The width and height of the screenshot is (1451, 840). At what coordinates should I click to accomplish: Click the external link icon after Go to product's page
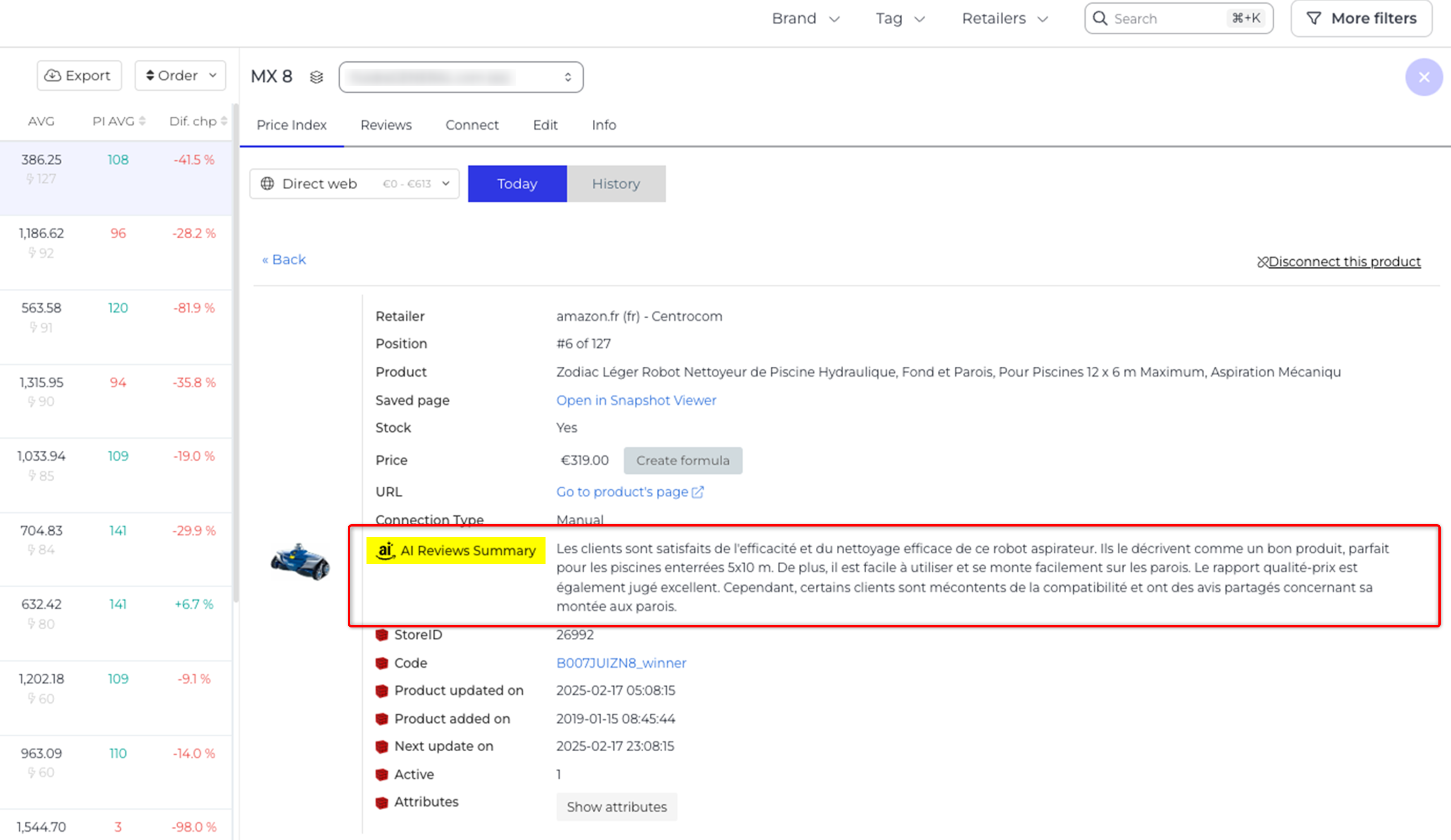[x=697, y=492]
